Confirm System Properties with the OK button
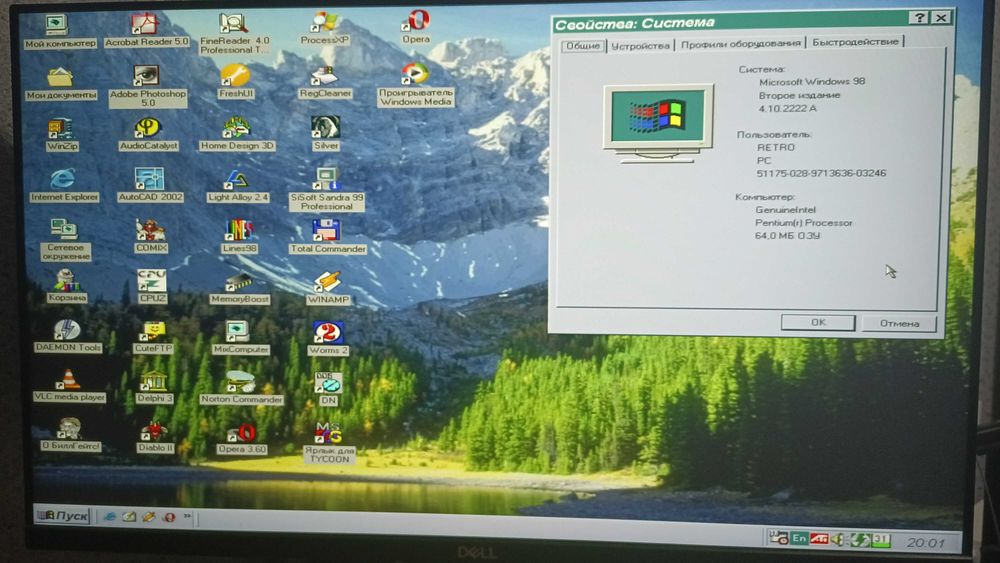The image size is (1000, 563). point(818,323)
